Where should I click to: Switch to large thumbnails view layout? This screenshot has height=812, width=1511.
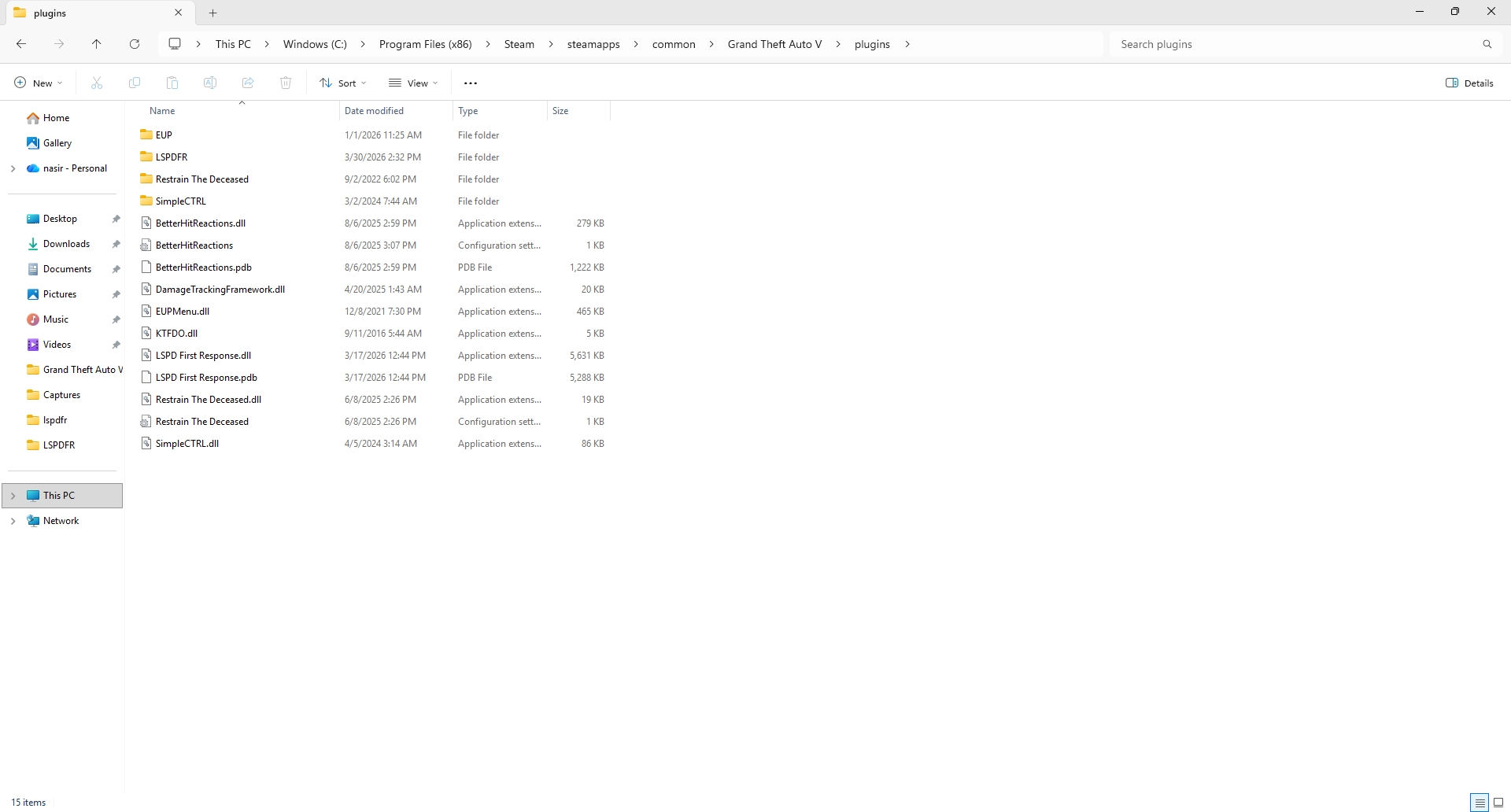1498,803
